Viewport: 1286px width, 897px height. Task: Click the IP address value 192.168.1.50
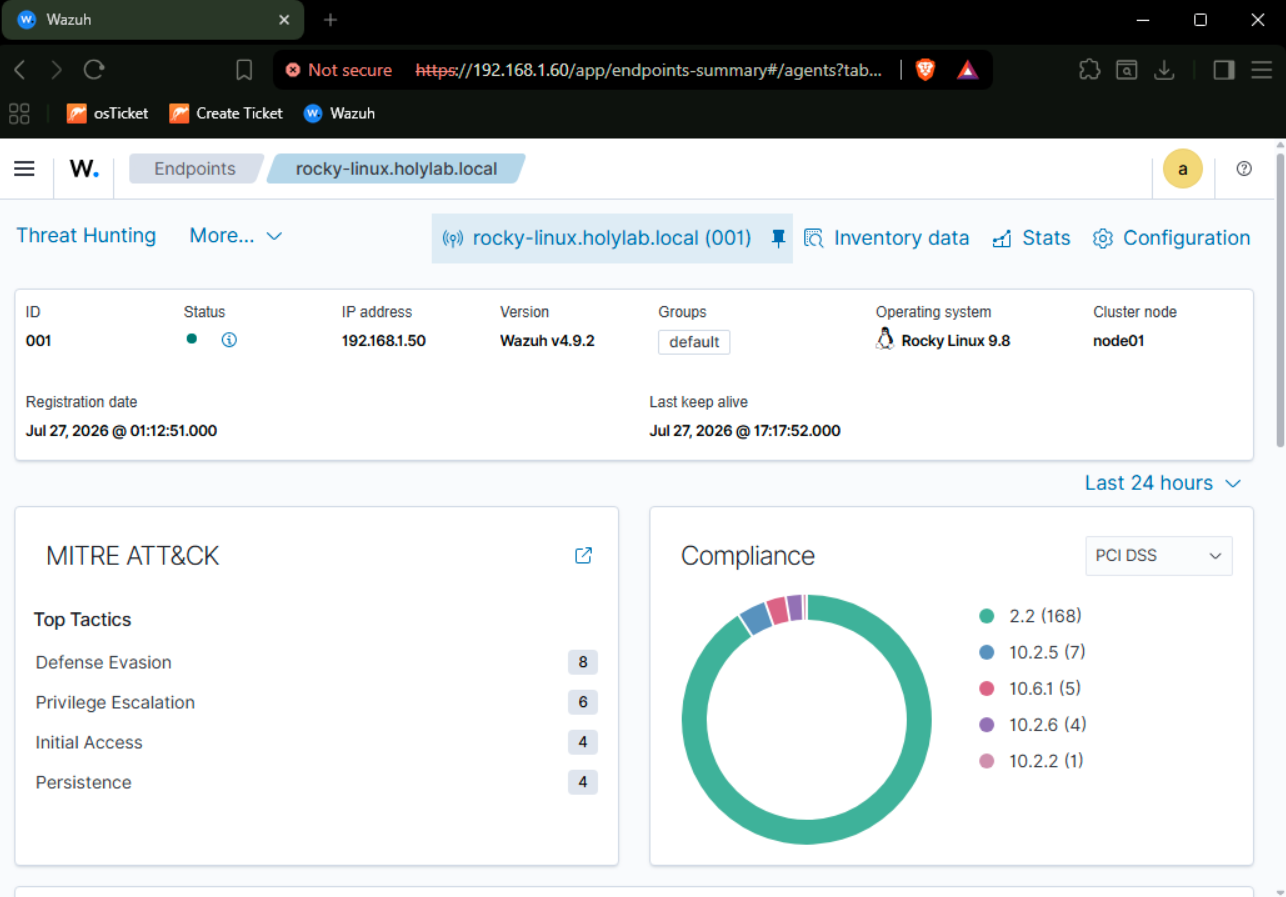[x=384, y=341]
